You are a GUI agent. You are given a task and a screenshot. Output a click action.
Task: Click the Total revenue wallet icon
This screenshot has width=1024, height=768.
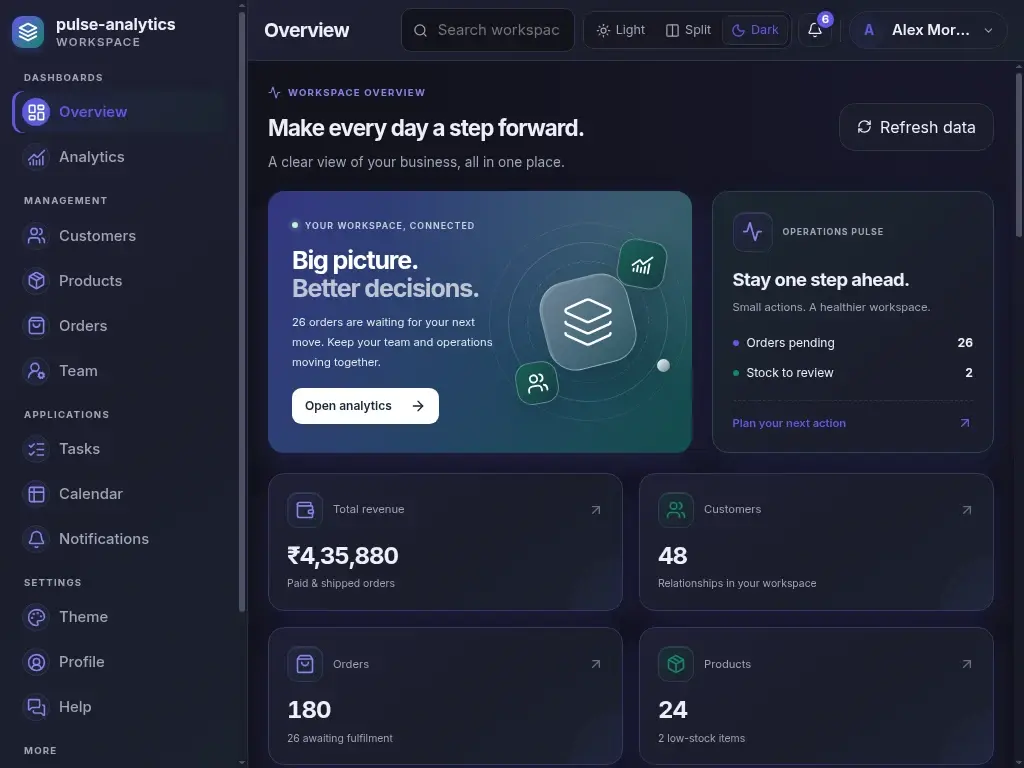point(305,509)
